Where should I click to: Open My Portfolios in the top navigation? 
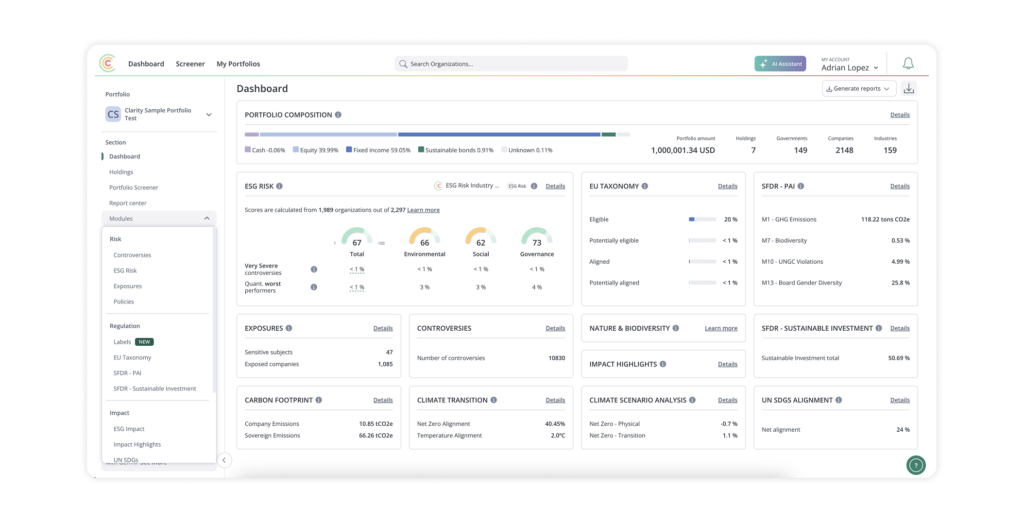pos(238,64)
